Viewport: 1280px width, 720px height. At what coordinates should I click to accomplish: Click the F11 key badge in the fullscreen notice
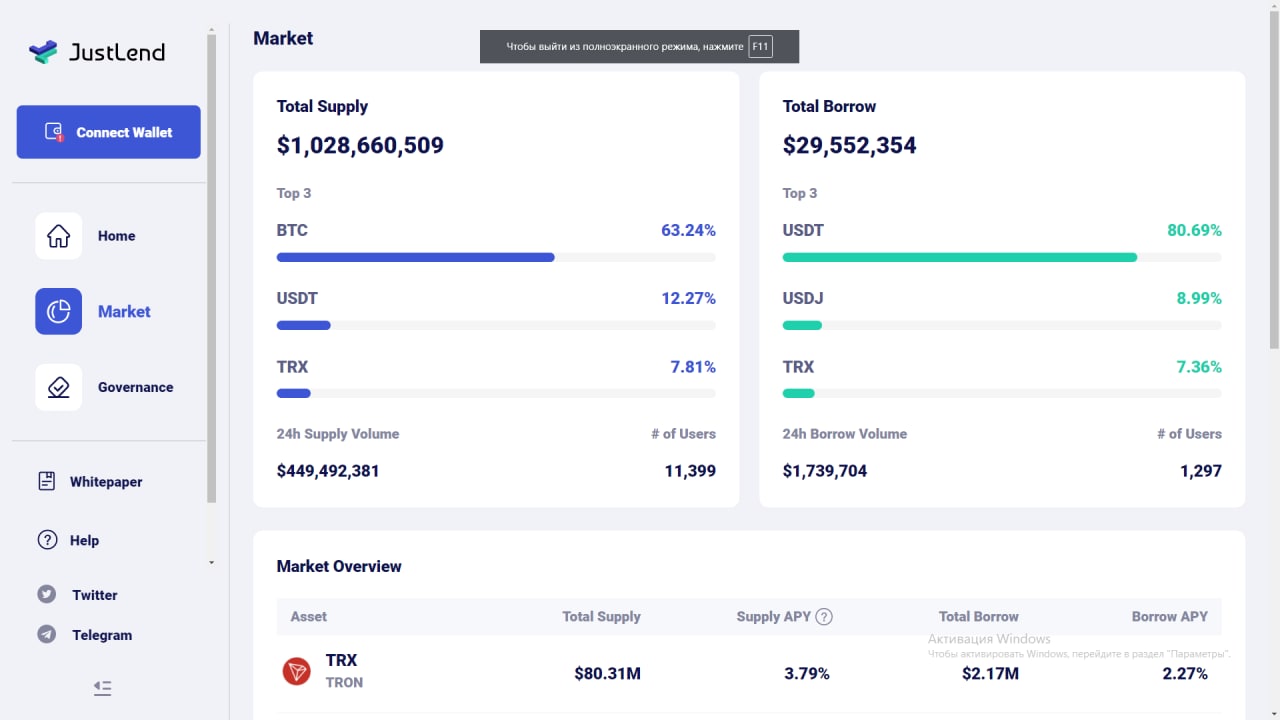coord(761,47)
